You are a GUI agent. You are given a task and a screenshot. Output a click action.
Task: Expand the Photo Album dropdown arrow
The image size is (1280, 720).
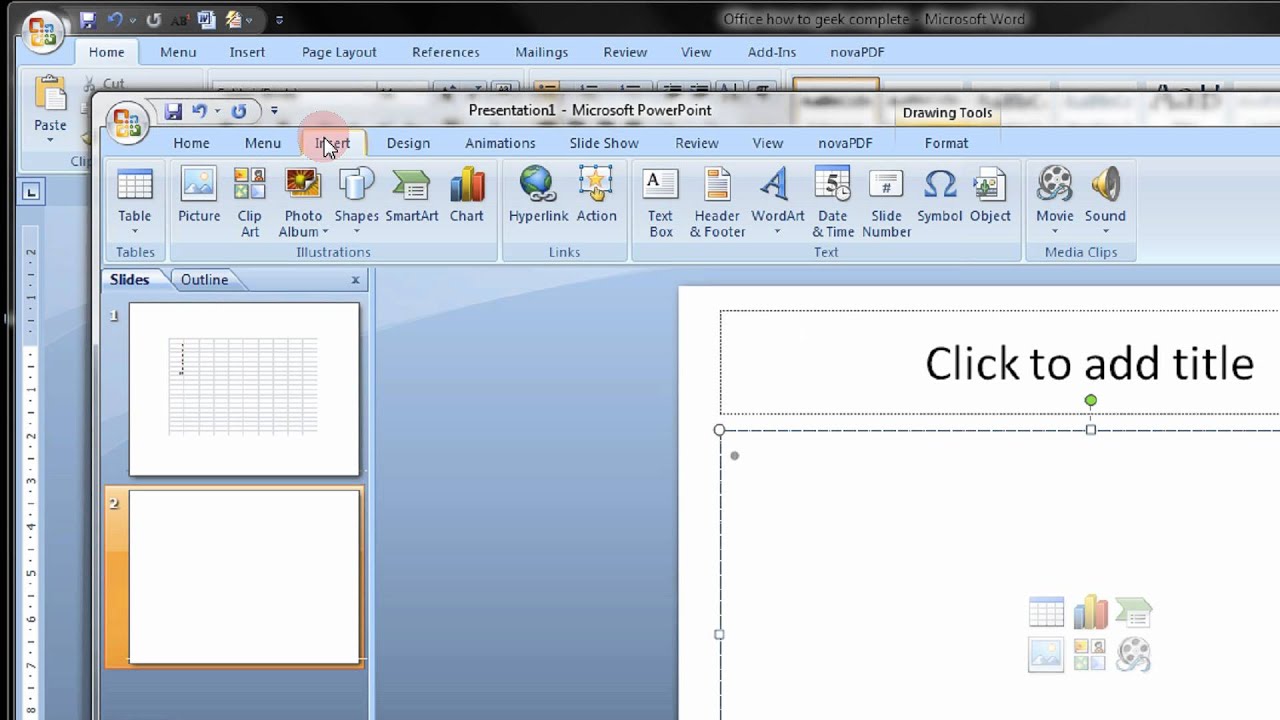[325, 233]
